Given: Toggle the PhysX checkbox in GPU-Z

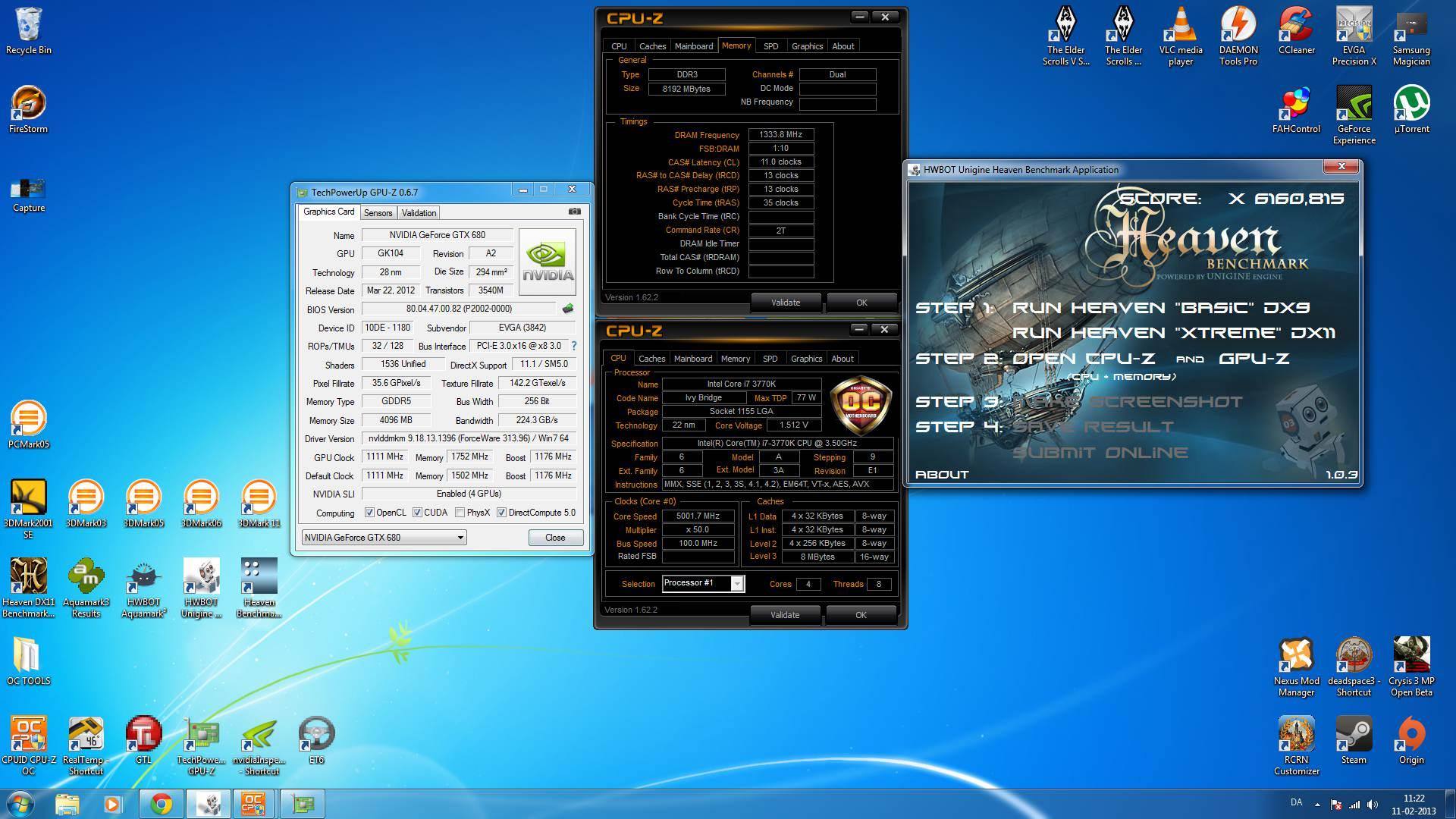Looking at the screenshot, I should point(460,513).
